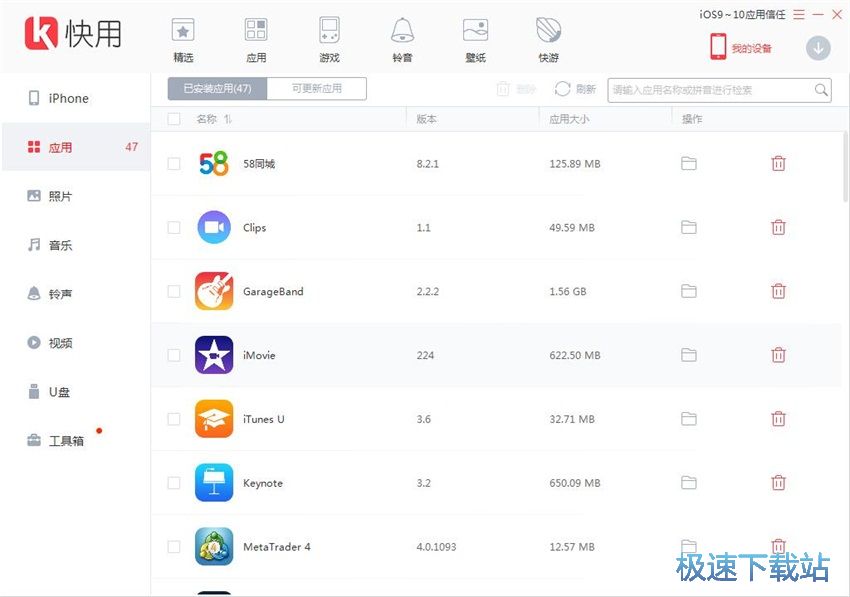The height and width of the screenshot is (597, 850).
Task: Sort by 名称 name column arrow
Action: click(x=228, y=119)
